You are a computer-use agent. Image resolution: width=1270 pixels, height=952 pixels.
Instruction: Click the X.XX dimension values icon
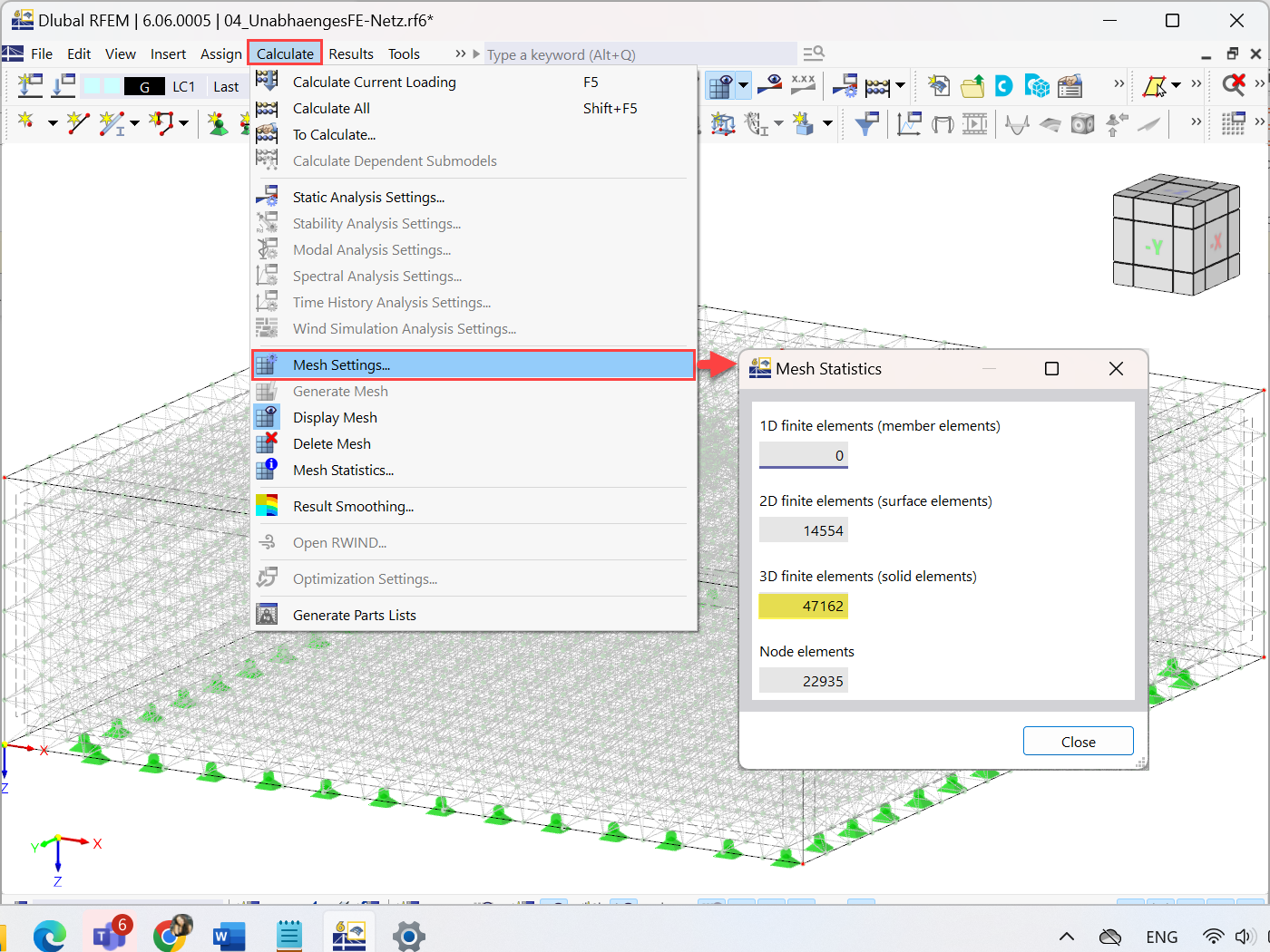click(x=803, y=85)
